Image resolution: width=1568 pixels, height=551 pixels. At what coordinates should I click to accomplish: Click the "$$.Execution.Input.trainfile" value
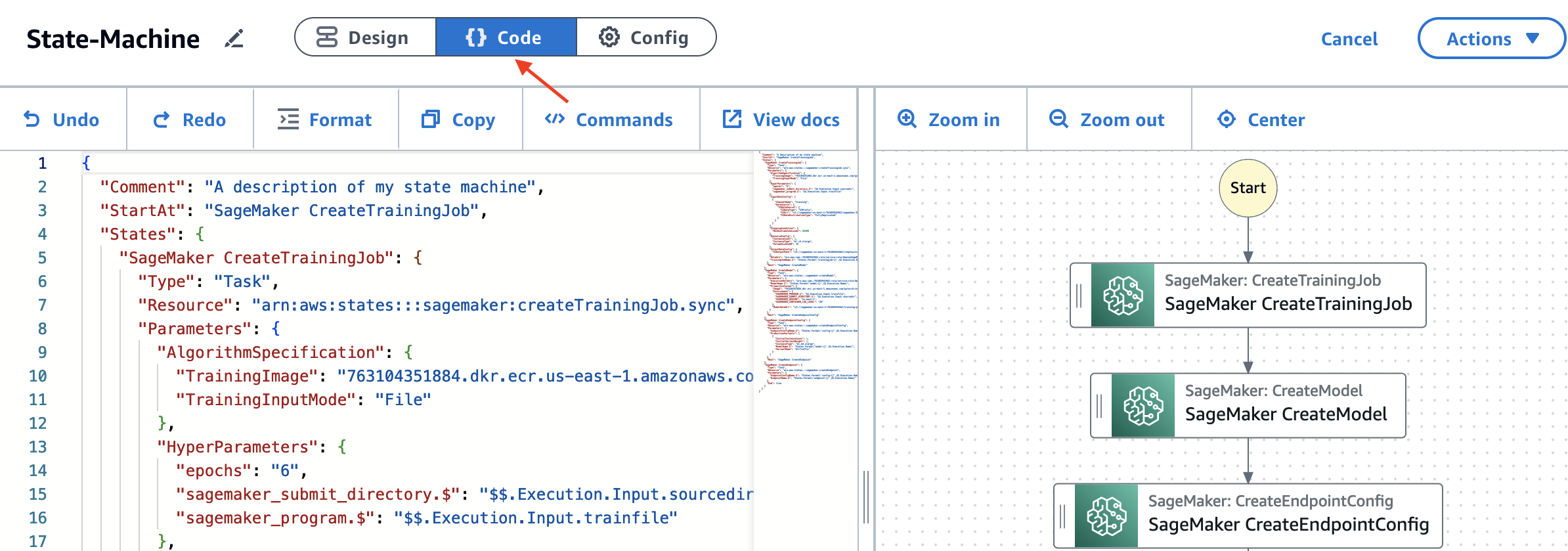pyautogui.click(x=536, y=518)
